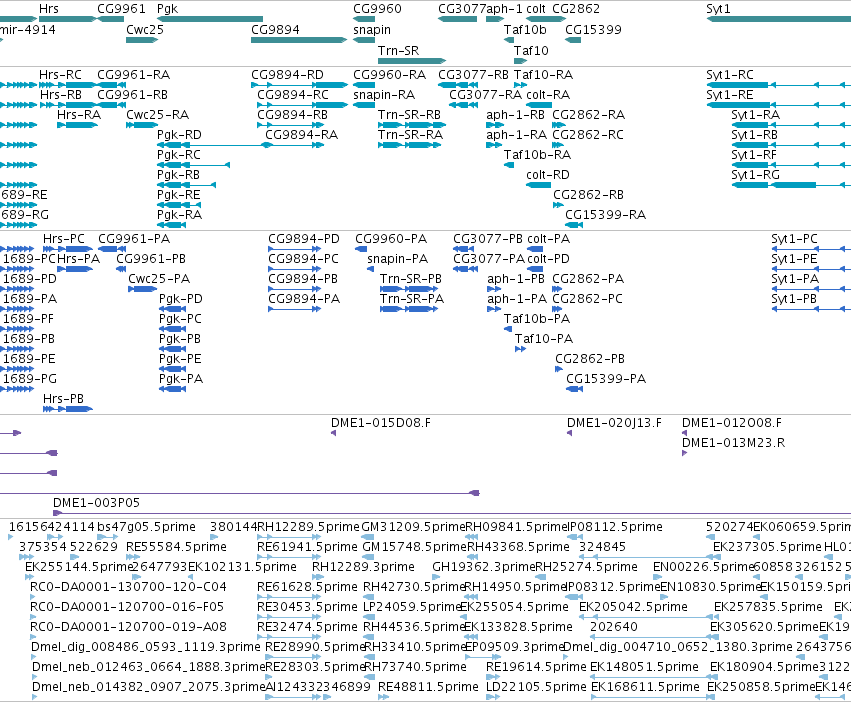Select EST label 324845

[x=602, y=547]
